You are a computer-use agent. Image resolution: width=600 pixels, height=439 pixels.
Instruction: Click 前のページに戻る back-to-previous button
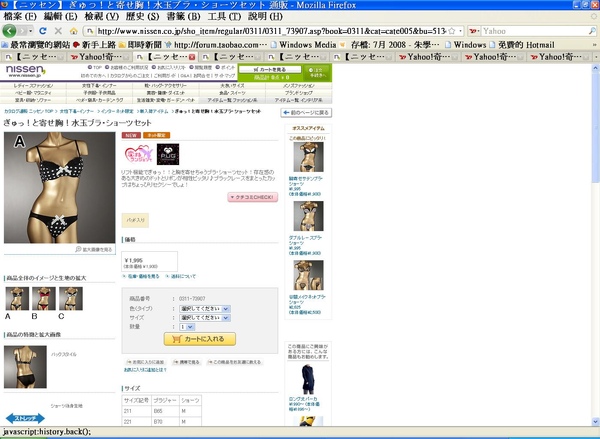click(x=306, y=113)
